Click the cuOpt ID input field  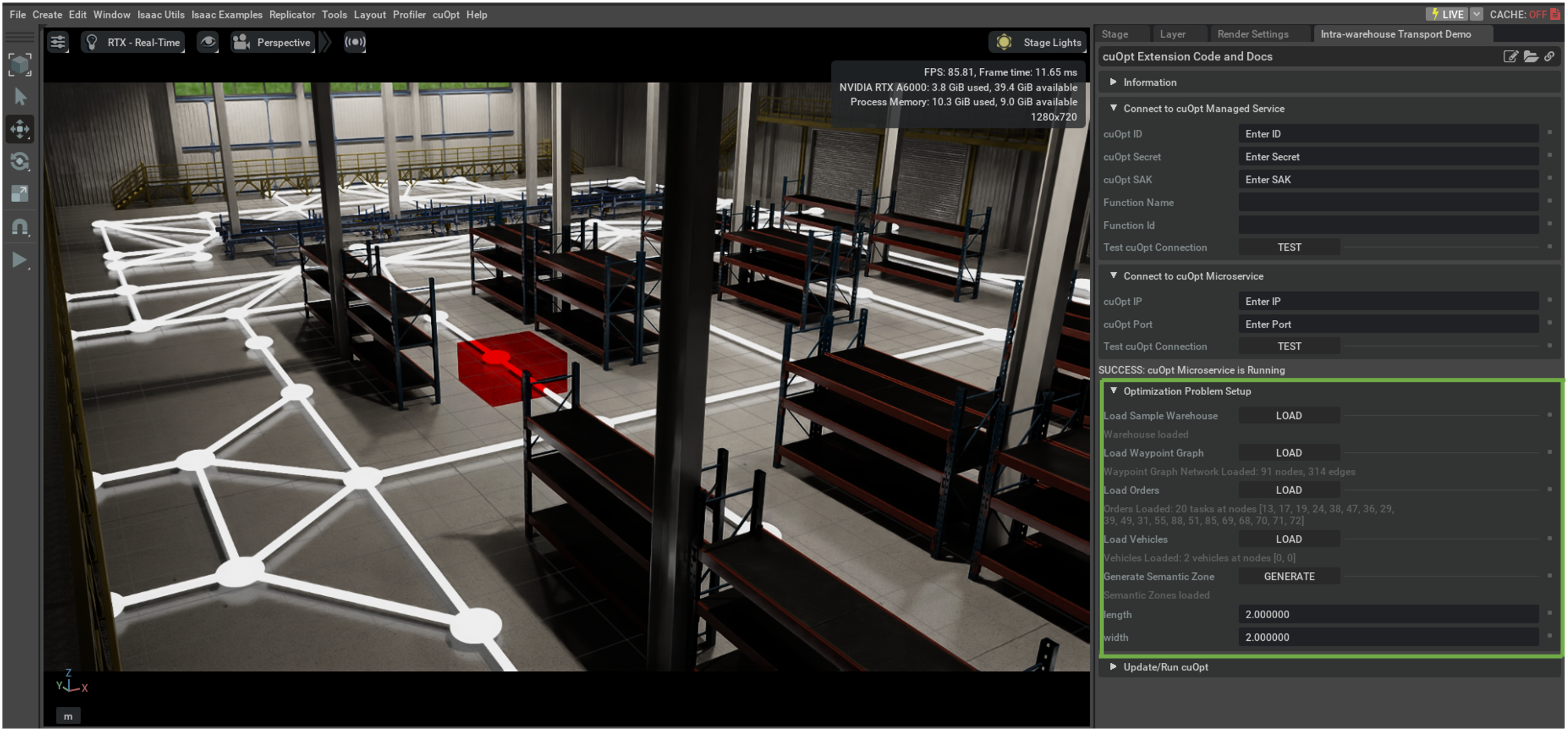pos(1389,134)
